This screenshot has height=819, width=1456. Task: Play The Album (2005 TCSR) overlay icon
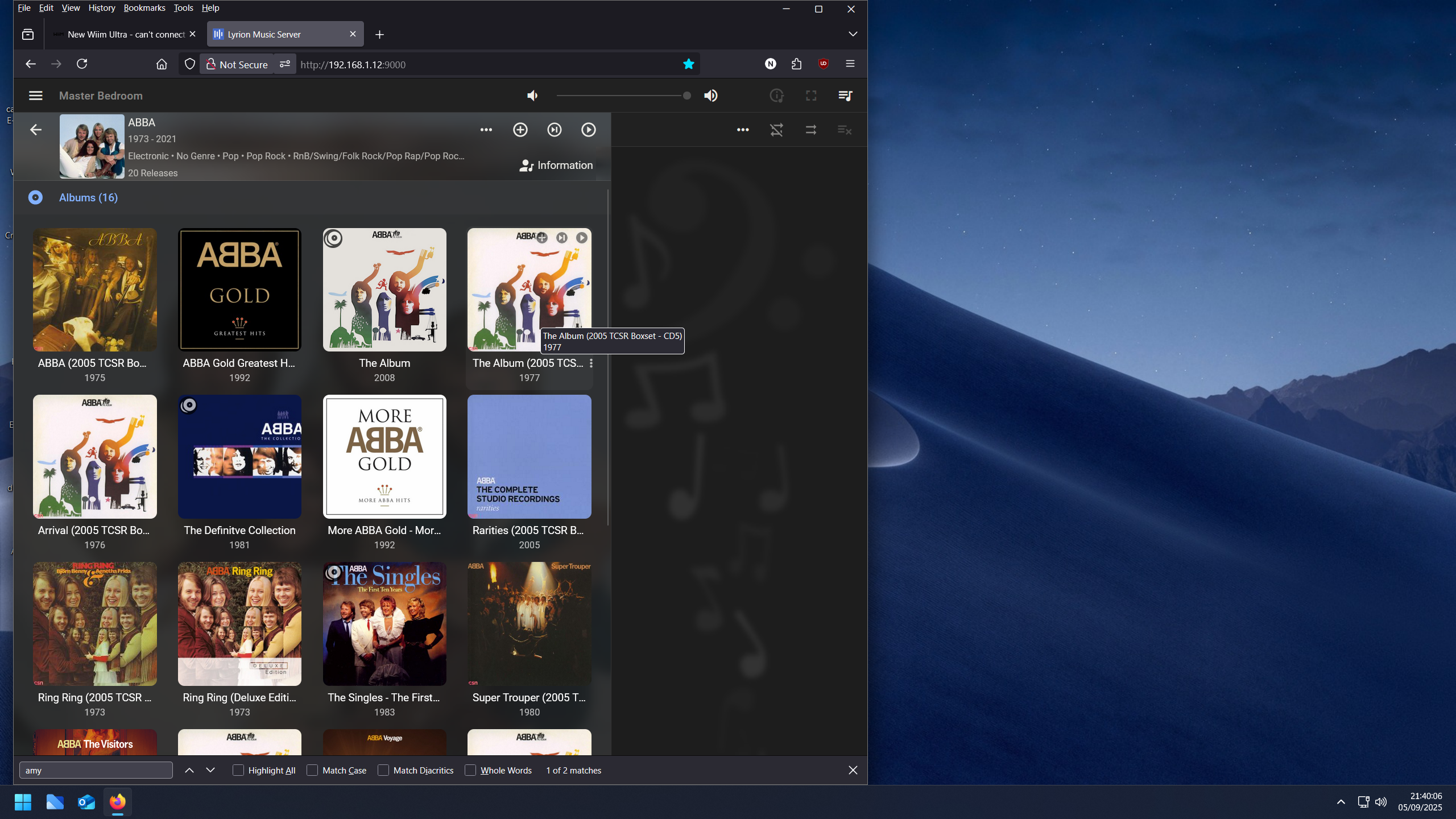[581, 238]
